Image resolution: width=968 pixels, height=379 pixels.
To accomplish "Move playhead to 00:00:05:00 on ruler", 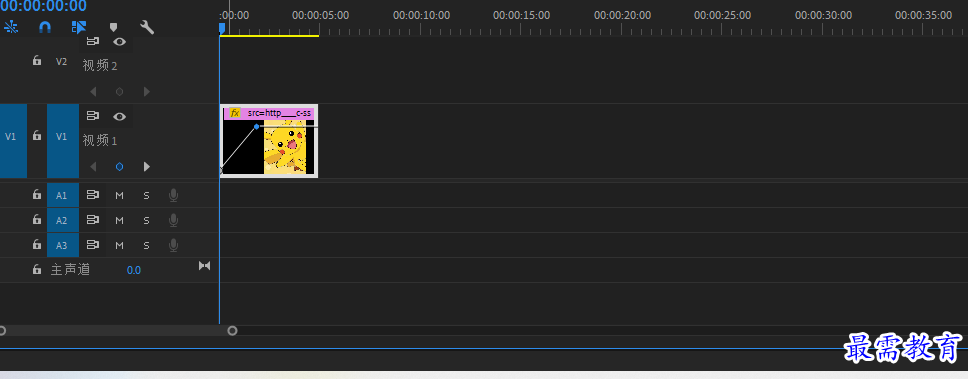I will (x=320, y=15).
